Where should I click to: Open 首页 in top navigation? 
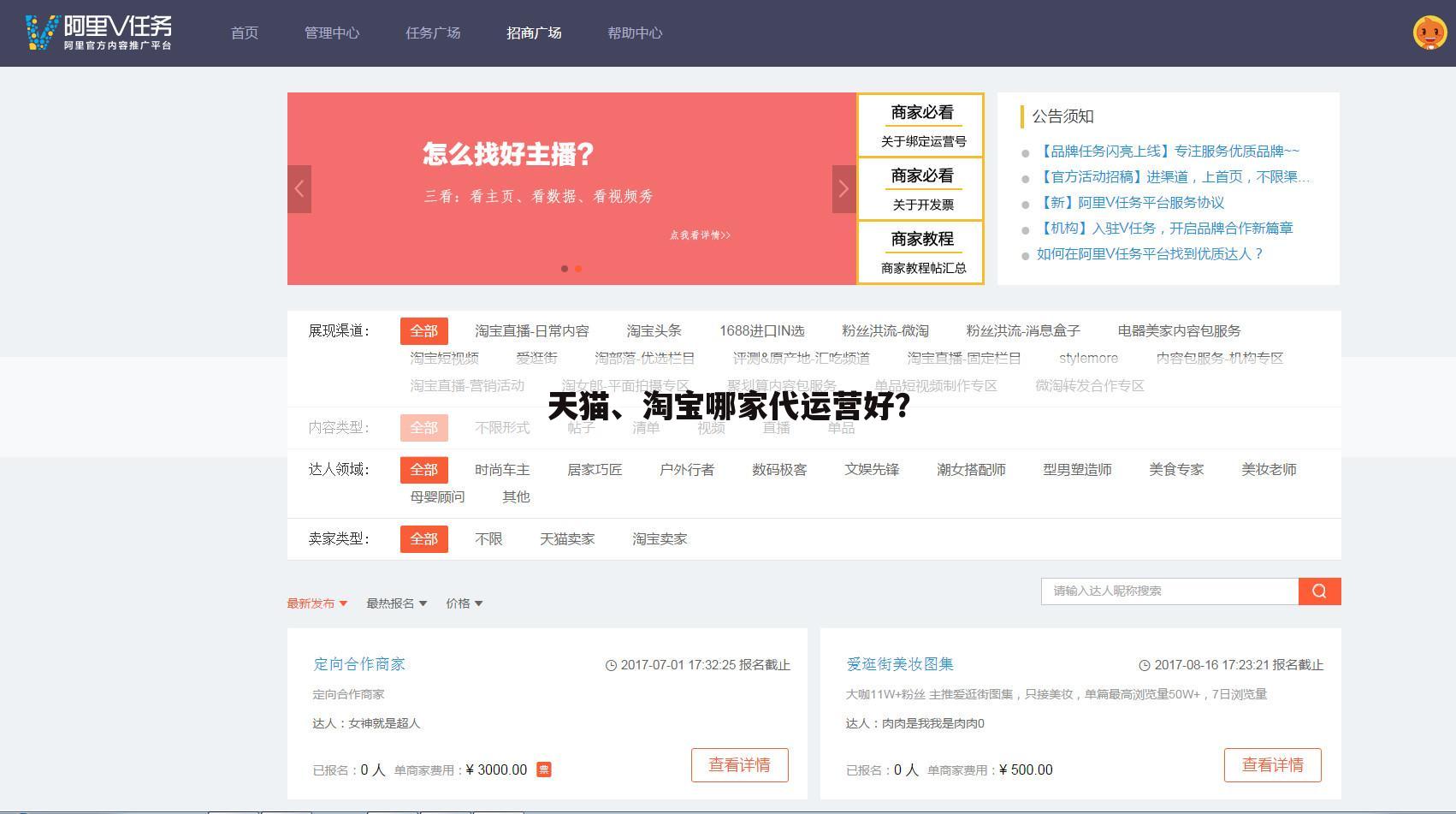pyautogui.click(x=245, y=33)
